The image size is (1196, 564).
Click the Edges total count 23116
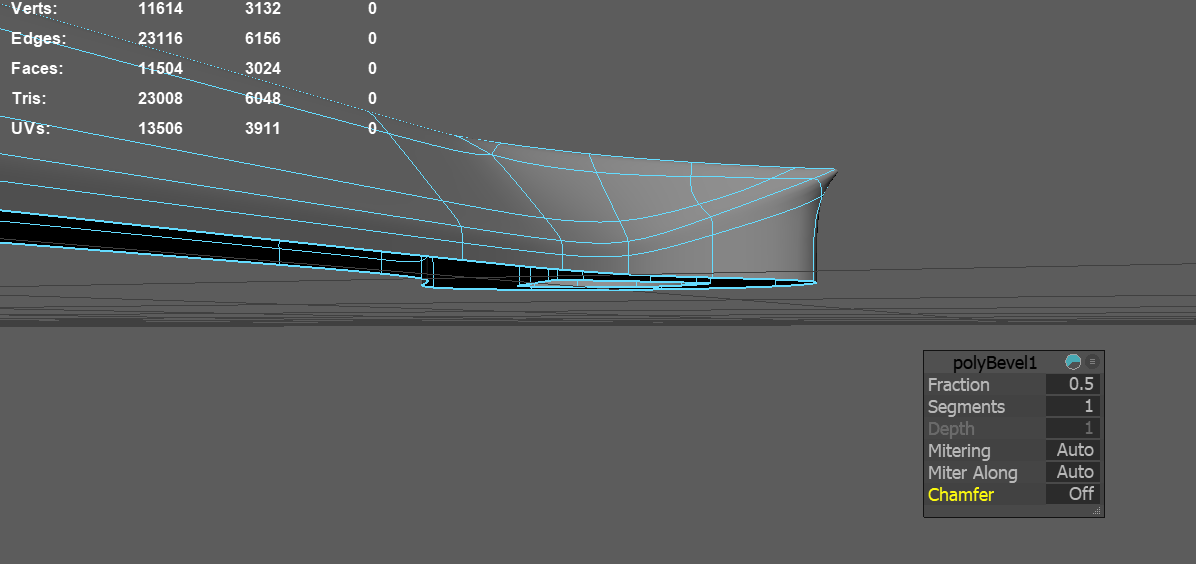(160, 38)
